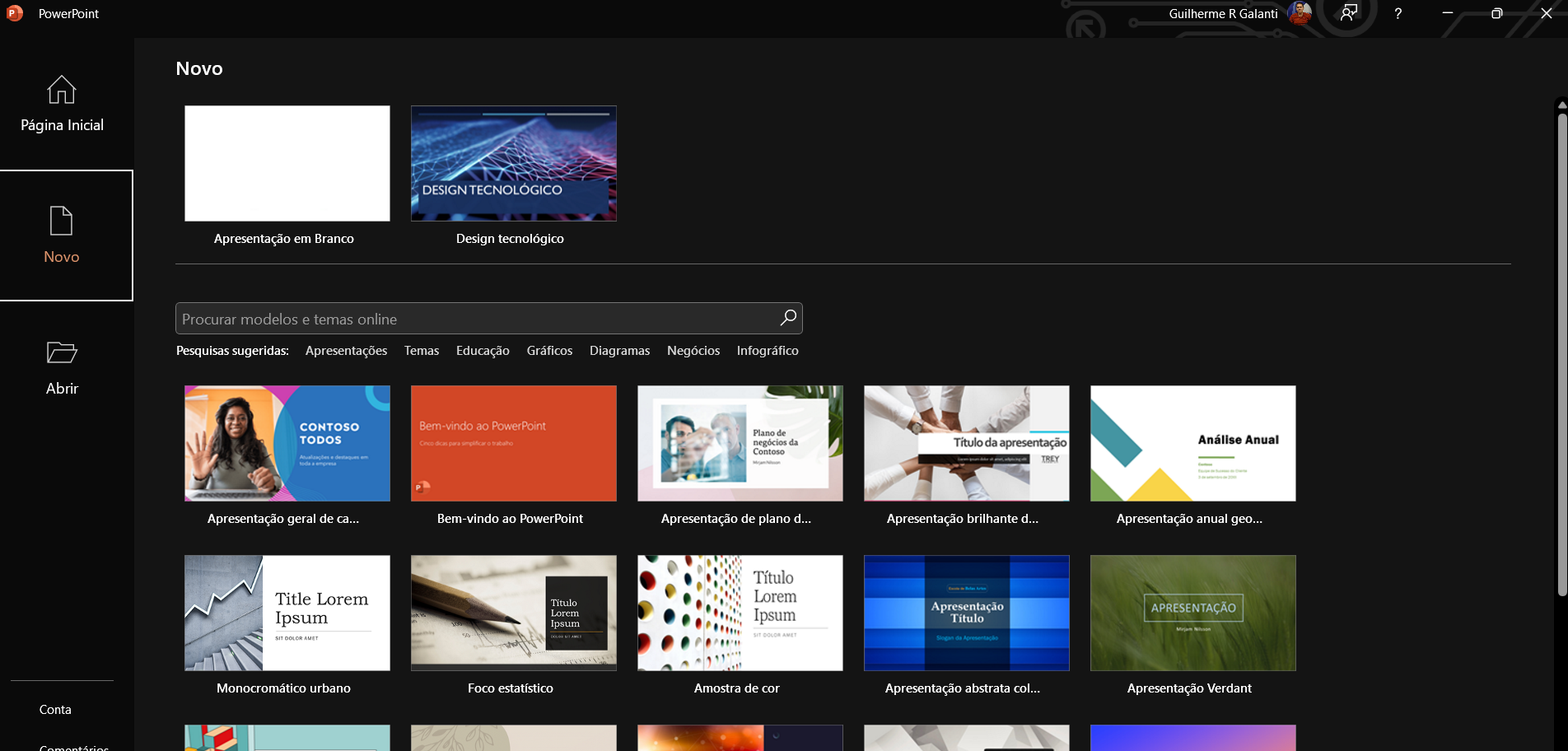Viewport: 1568px width, 751px height.
Task: Close the PowerPoint window
Action: coord(1547,13)
